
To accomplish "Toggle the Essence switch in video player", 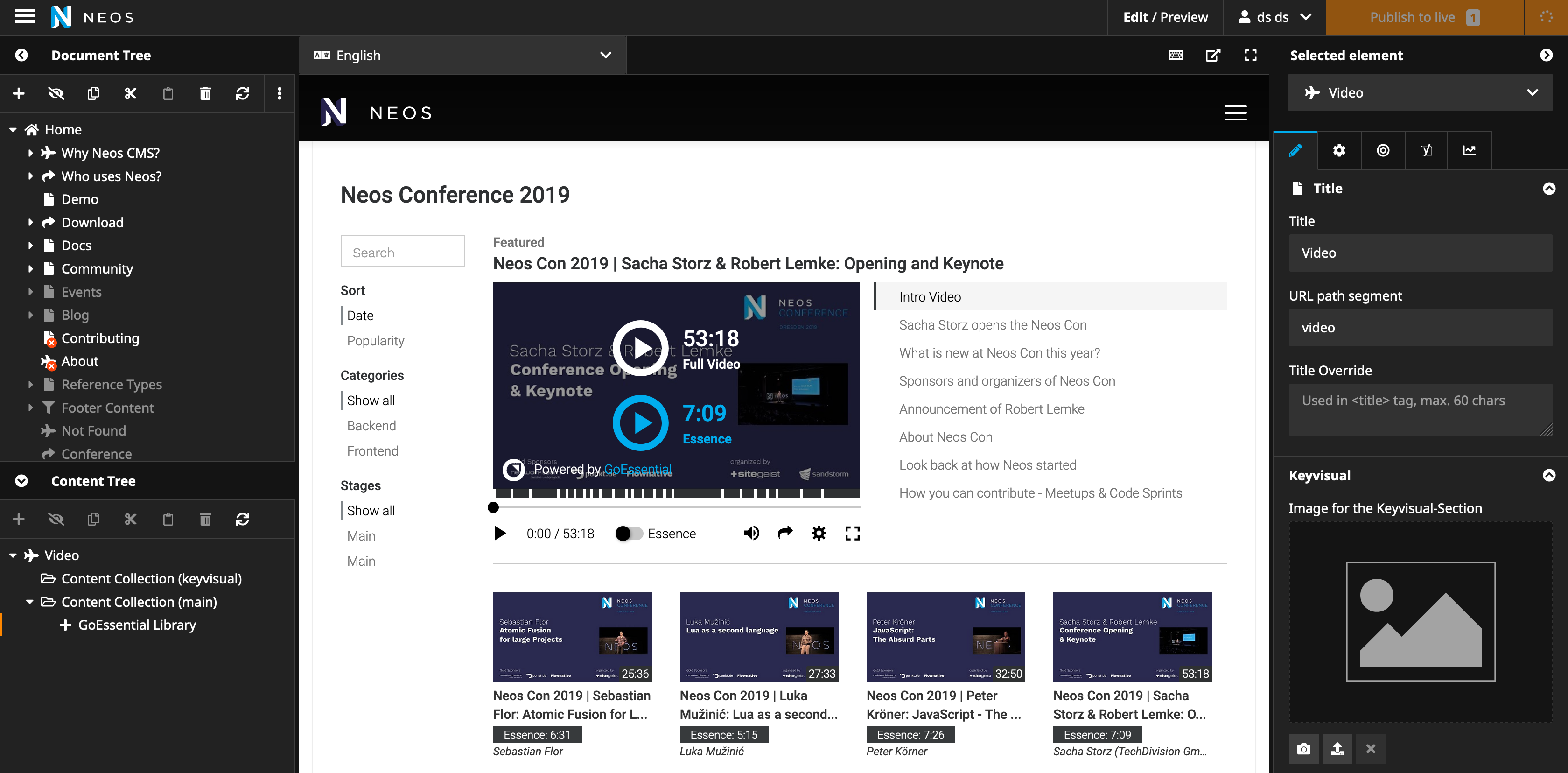I will [629, 534].
